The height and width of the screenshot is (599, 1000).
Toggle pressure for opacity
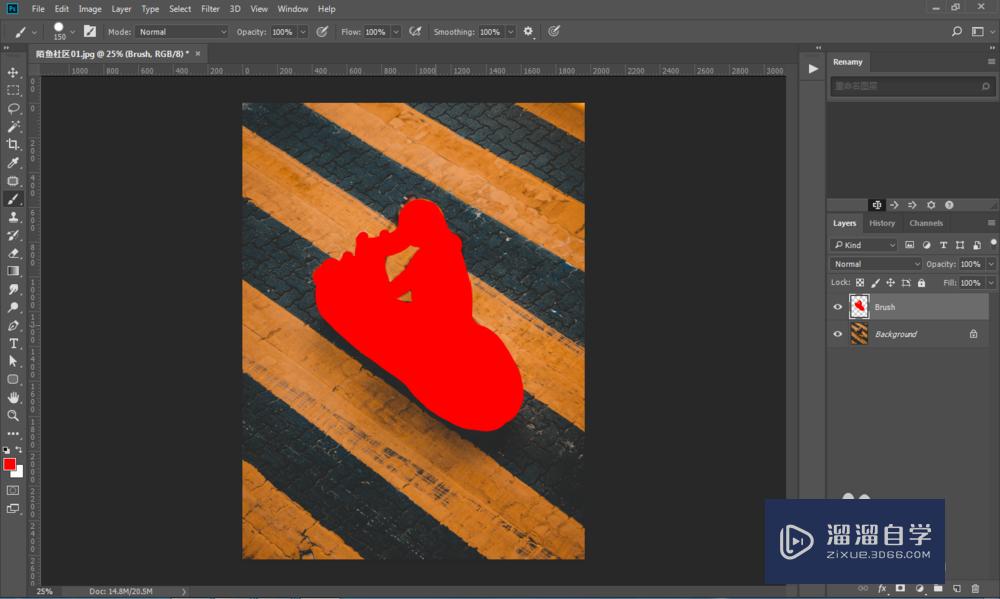point(322,31)
